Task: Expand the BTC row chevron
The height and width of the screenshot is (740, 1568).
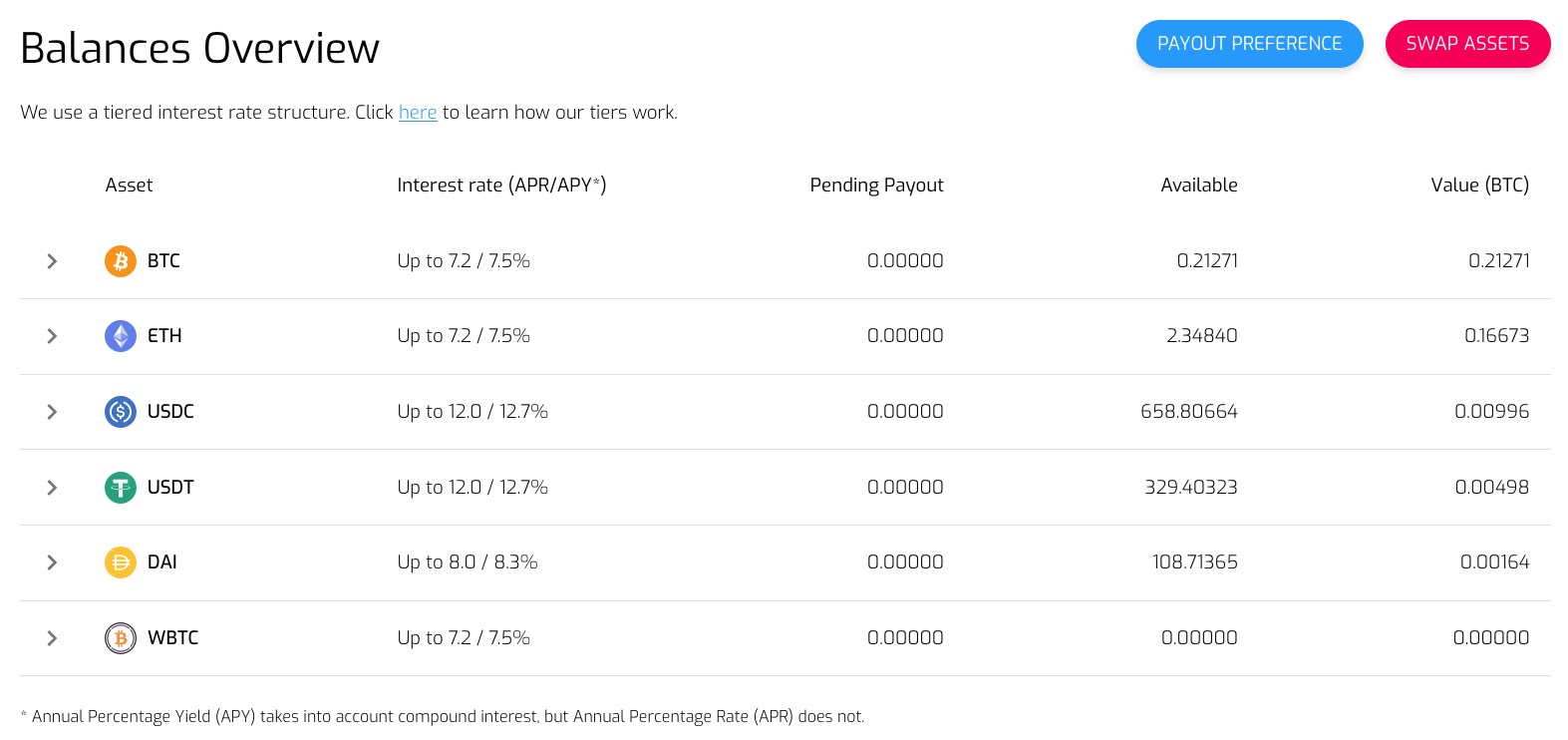Action: (52, 261)
